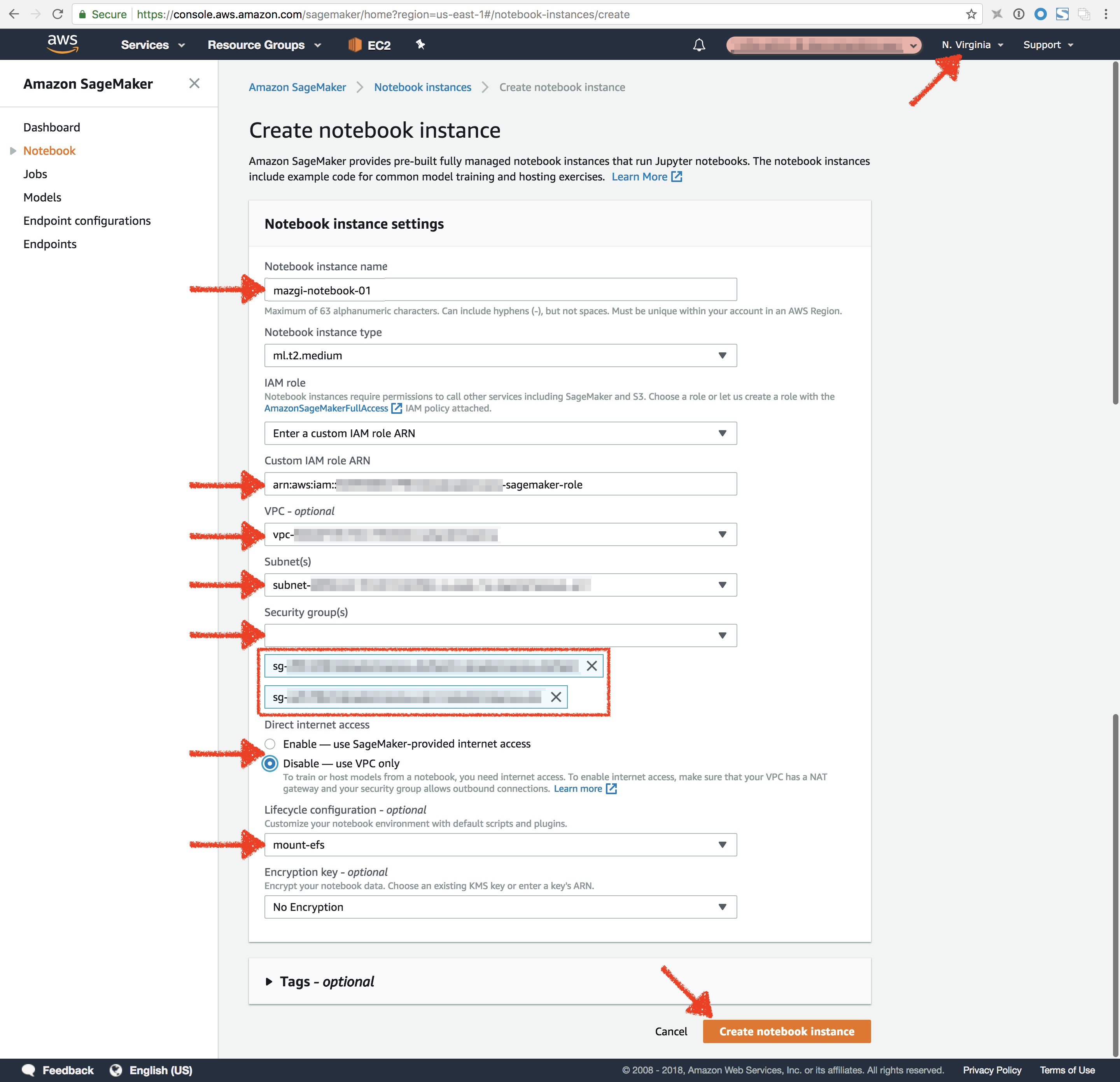Open the Learn More link in description
This screenshot has width=1120, height=1082.
639,177
